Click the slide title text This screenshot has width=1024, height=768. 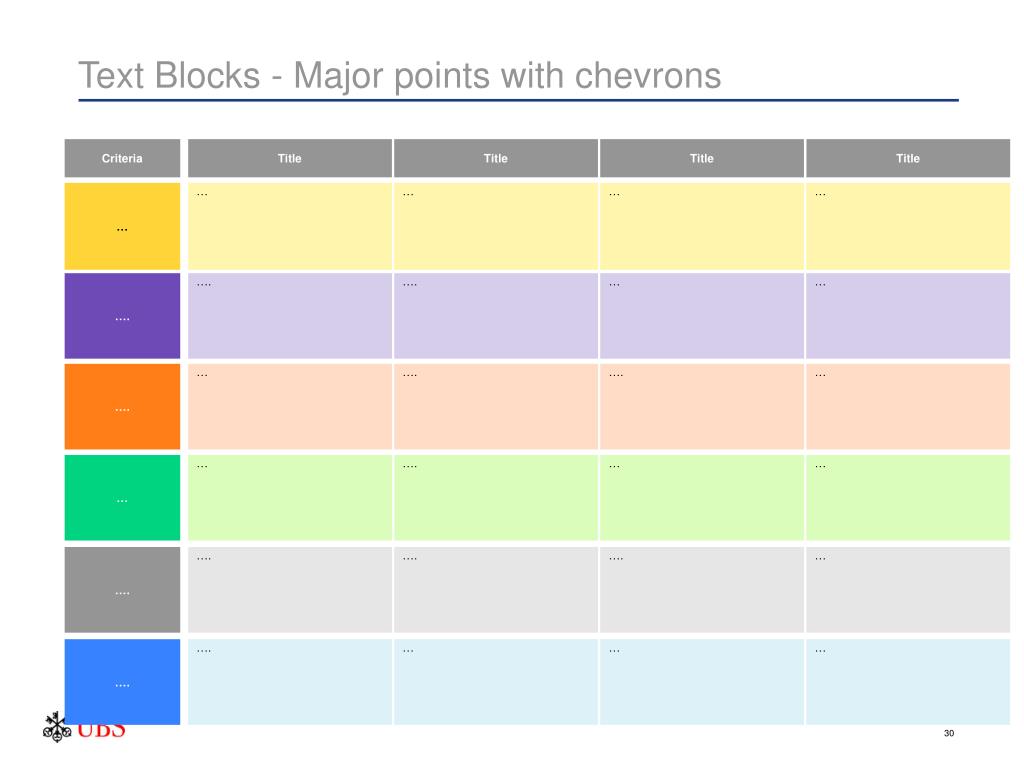click(x=400, y=76)
